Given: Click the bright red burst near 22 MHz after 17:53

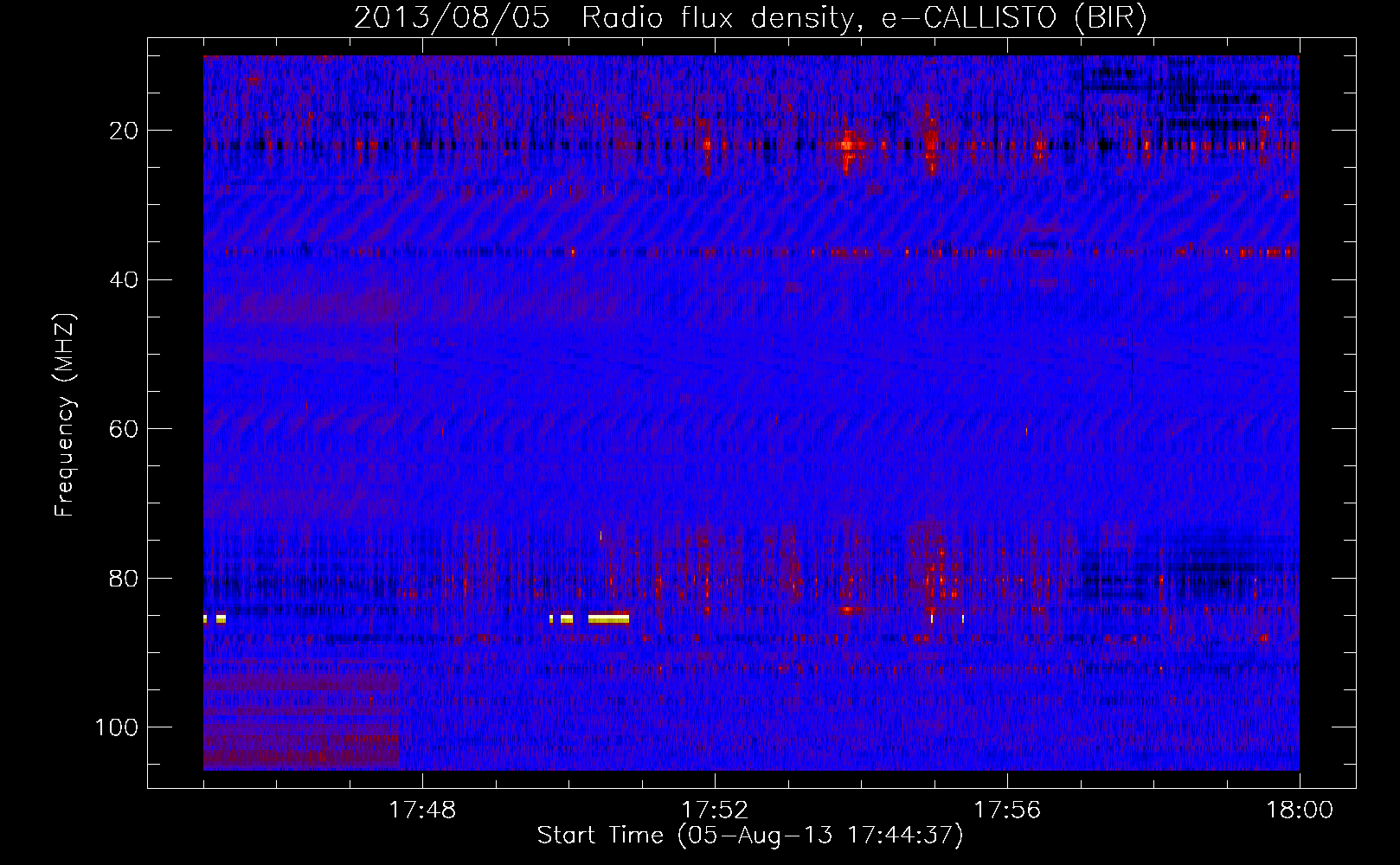Looking at the screenshot, I should [x=847, y=146].
